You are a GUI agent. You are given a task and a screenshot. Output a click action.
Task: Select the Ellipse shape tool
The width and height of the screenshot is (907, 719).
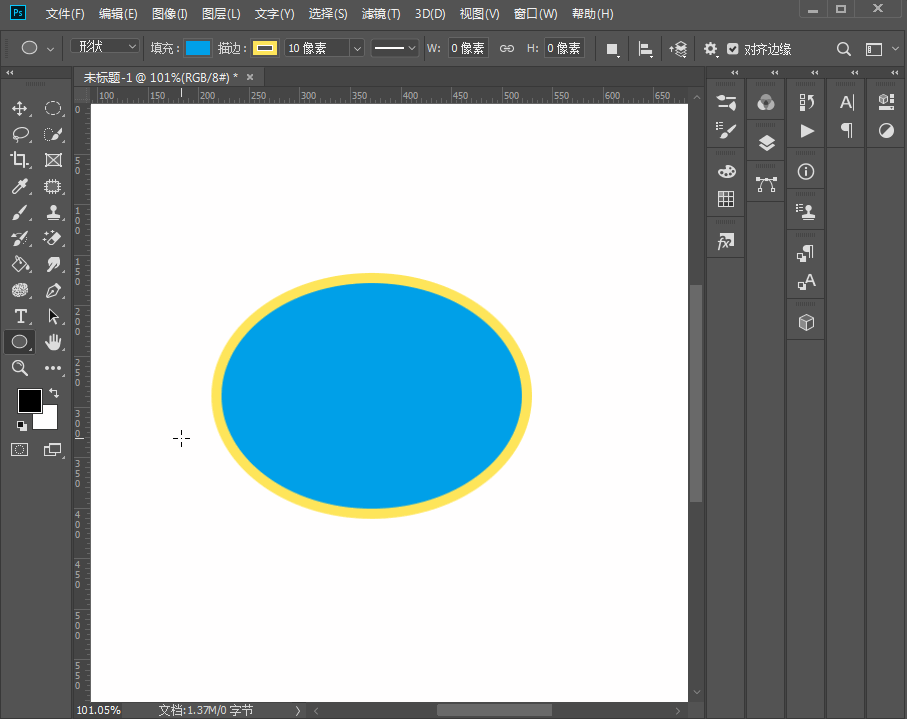click(20, 342)
